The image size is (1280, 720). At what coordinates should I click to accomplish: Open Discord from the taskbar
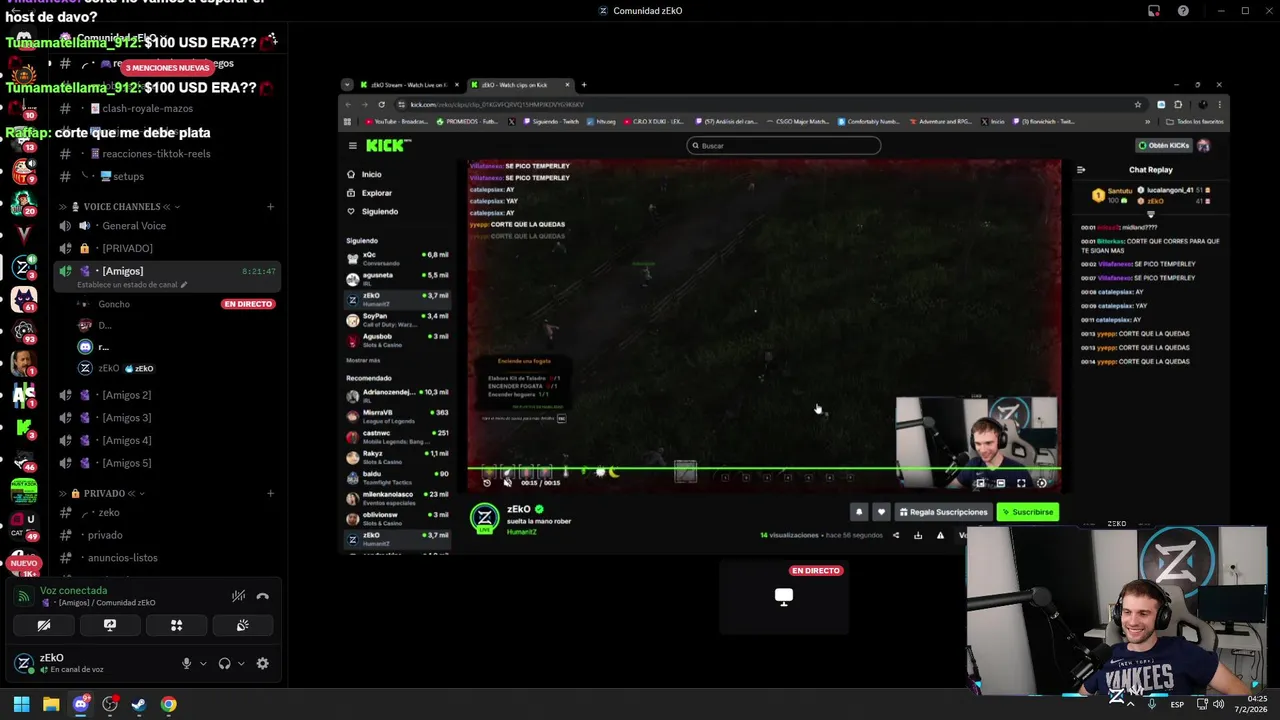click(x=80, y=704)
